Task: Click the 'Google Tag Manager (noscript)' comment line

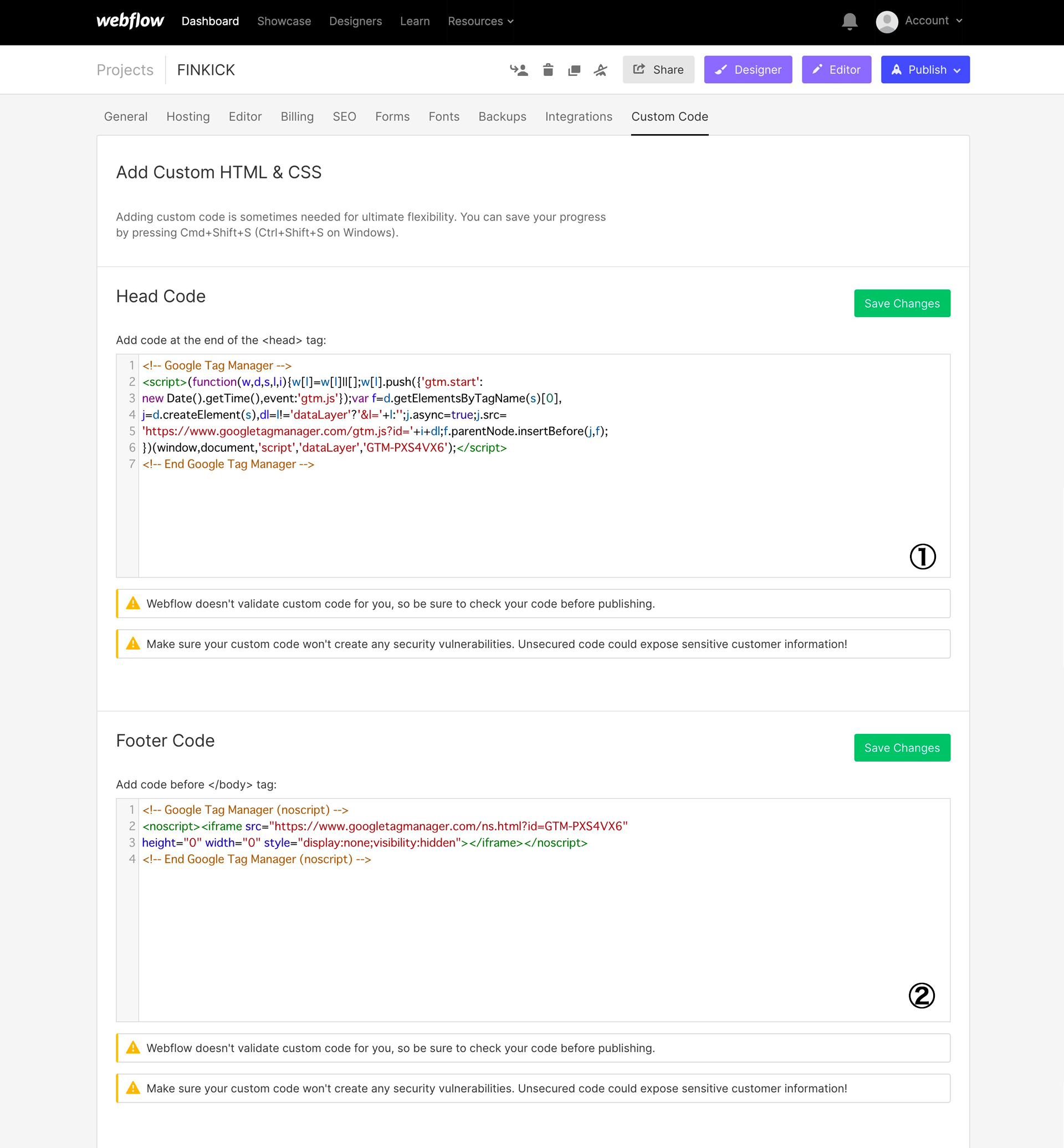Action: tap(245, 810)
